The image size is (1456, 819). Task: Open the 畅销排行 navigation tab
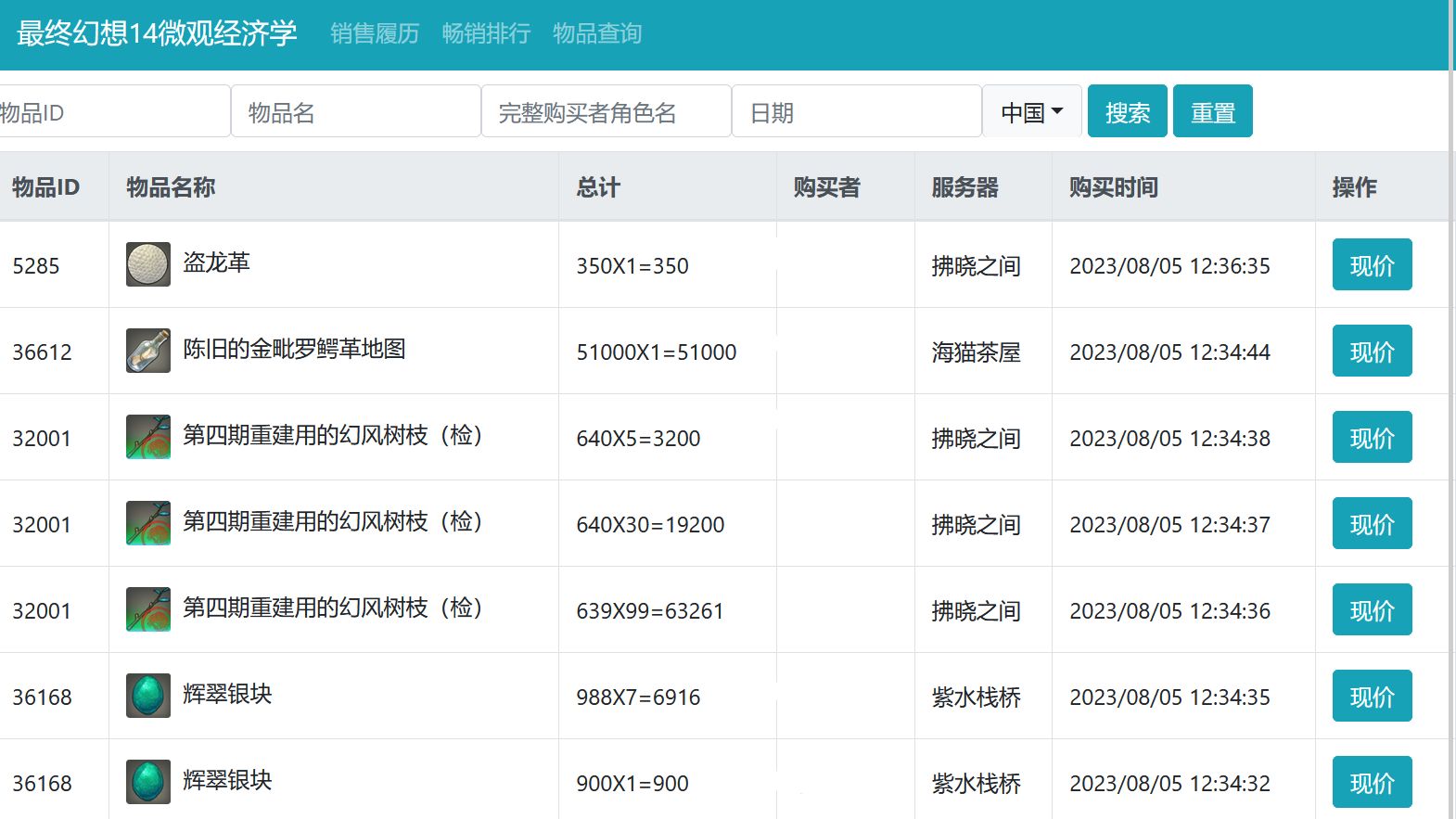pyautogui.click(x=486, y=34)
